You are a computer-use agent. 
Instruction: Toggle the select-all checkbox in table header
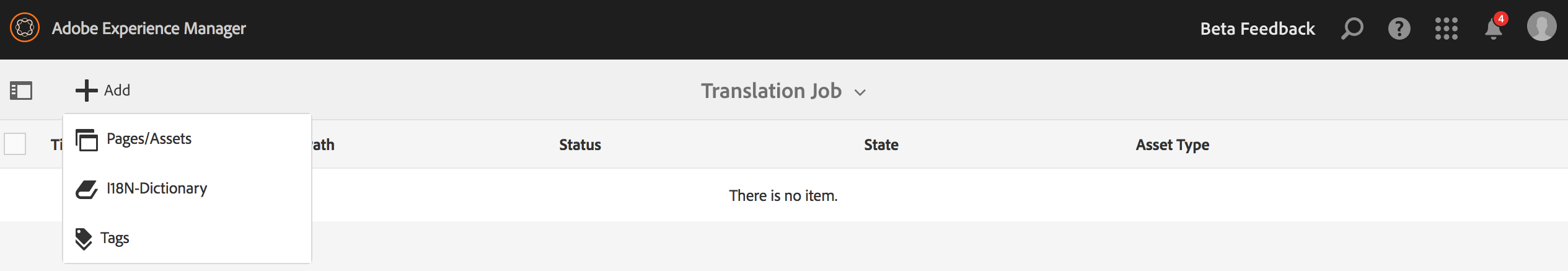tap(15, 144)
